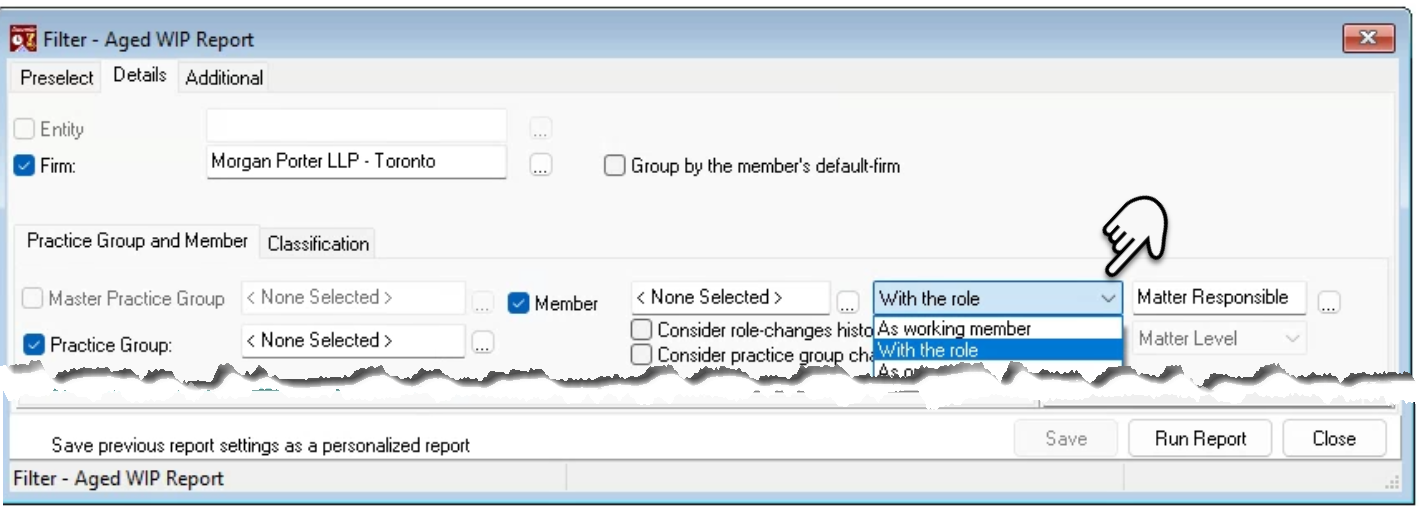Viewport: 1419px width, 506px height.
Task: Toggle the Member checkbox
Action: point(518,302)
